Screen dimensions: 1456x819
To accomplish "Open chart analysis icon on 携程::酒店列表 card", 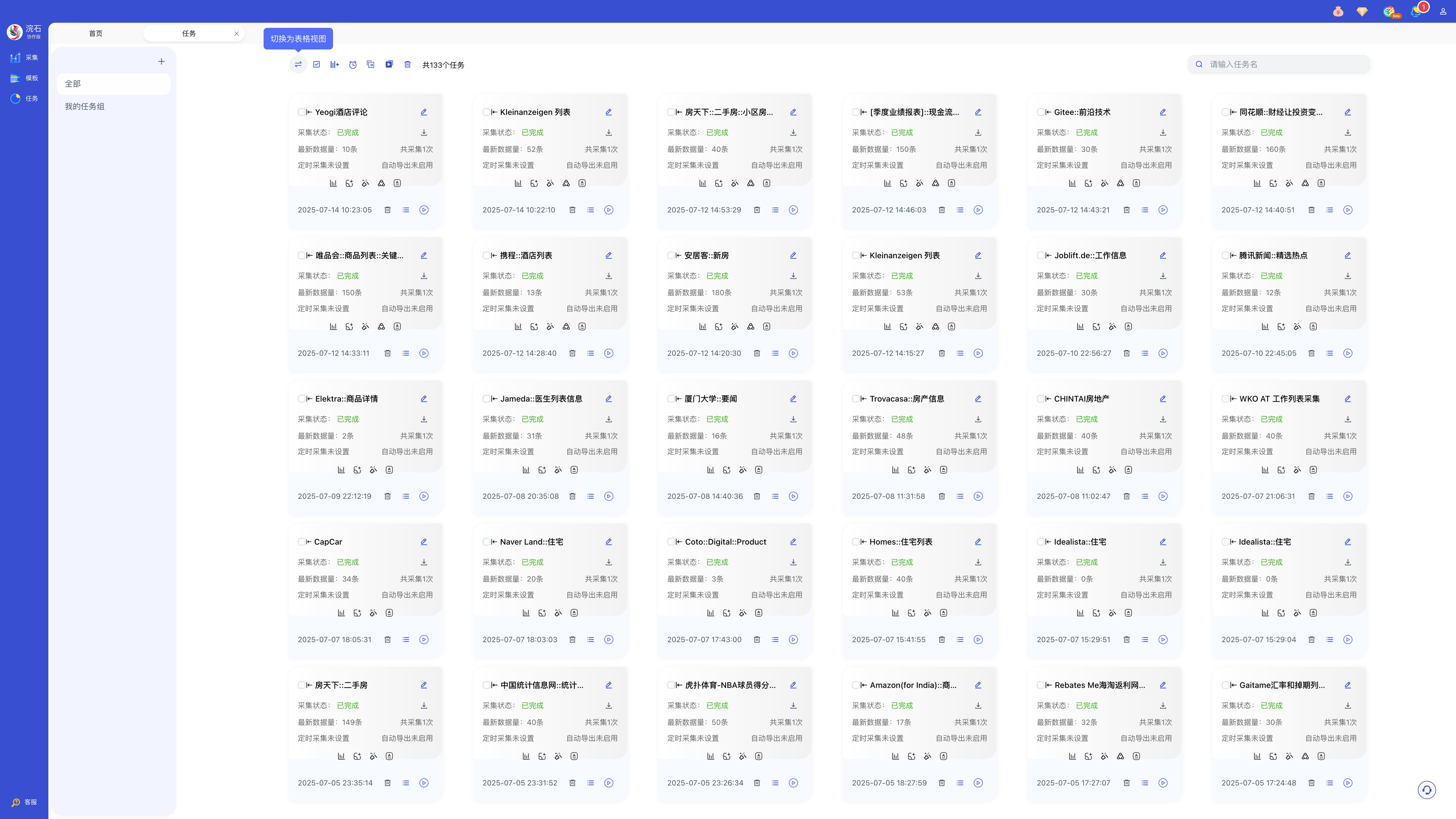I will [518, 327].
